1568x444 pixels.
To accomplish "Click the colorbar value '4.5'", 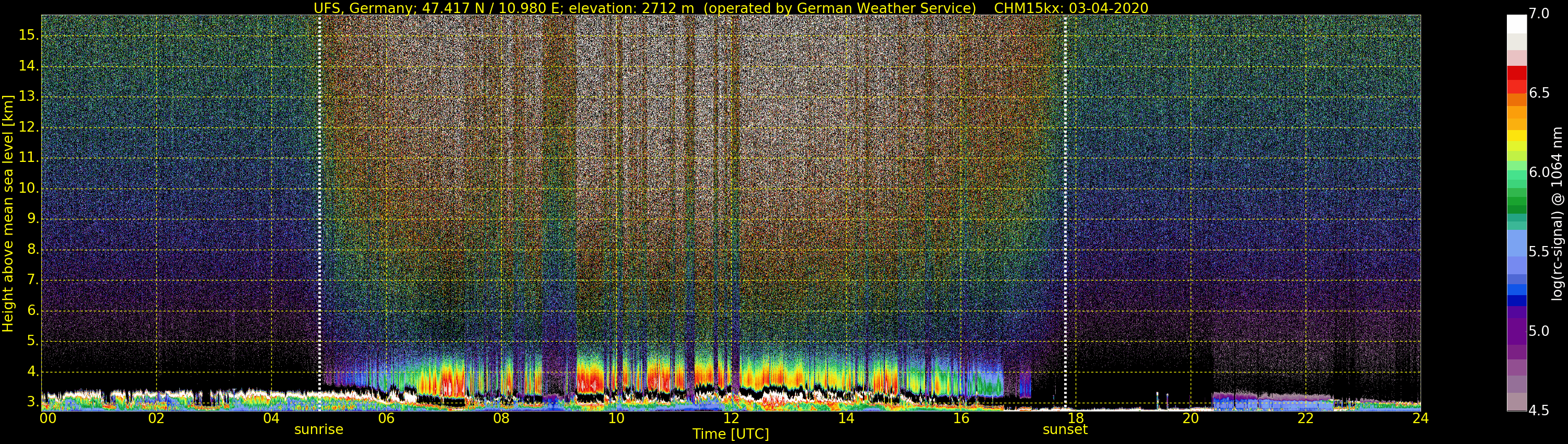I will pos(1539,411).
